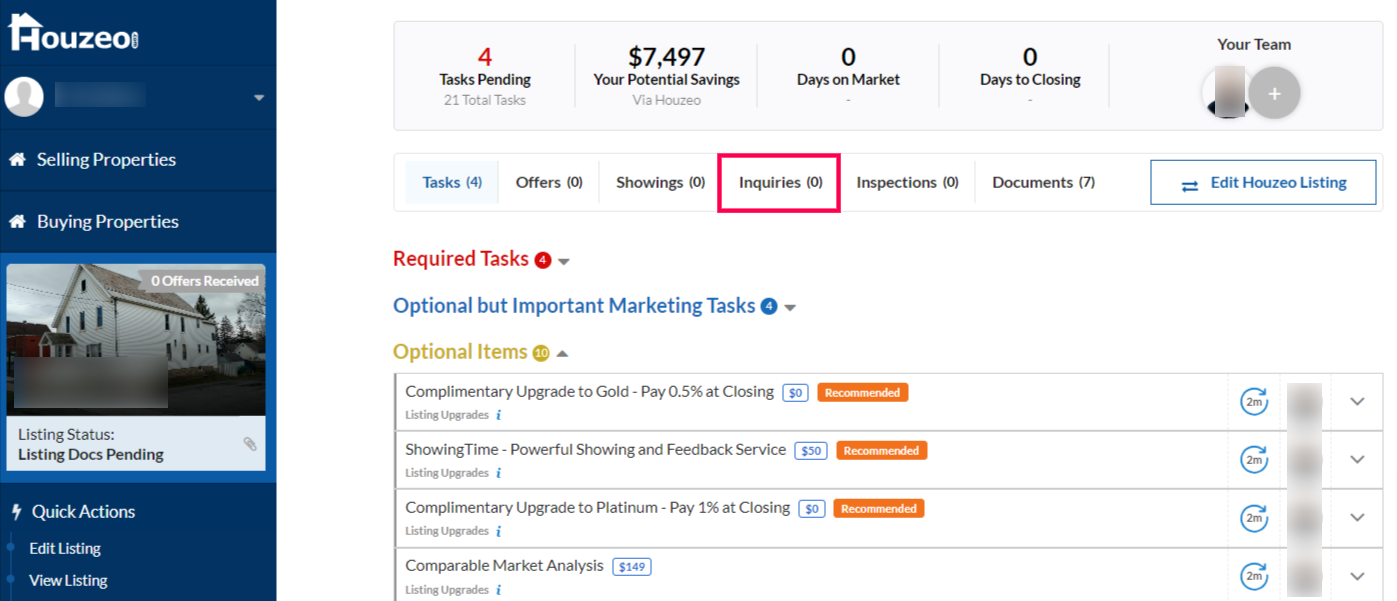The height and width of the screenshot is (601, 1397).
Task: Click info icon under Complimentary Upgrade to Gold
Action: coord(498,415)
